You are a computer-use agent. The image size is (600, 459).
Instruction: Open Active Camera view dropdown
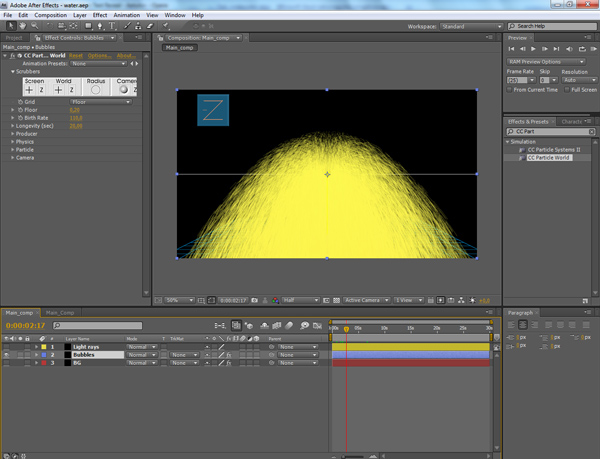pos(366,300)
